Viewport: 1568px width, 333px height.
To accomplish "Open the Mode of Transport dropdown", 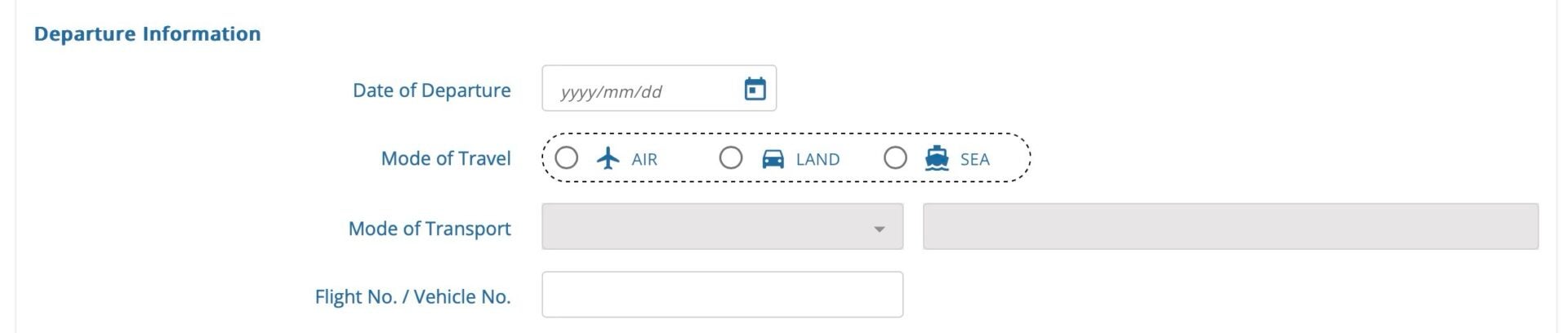I will pos(710,227).
